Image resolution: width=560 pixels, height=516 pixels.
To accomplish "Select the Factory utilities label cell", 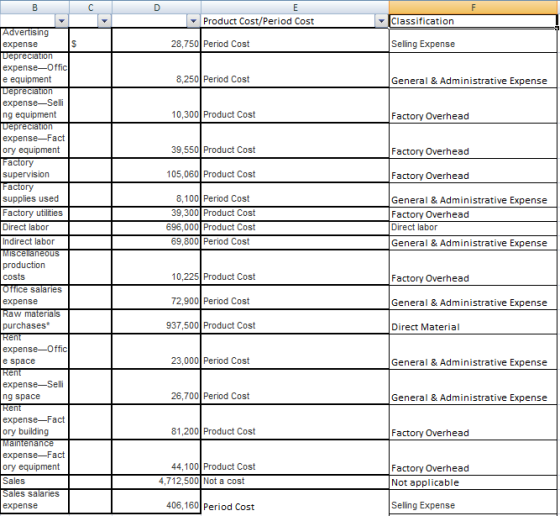I will [x=35, y=214].
